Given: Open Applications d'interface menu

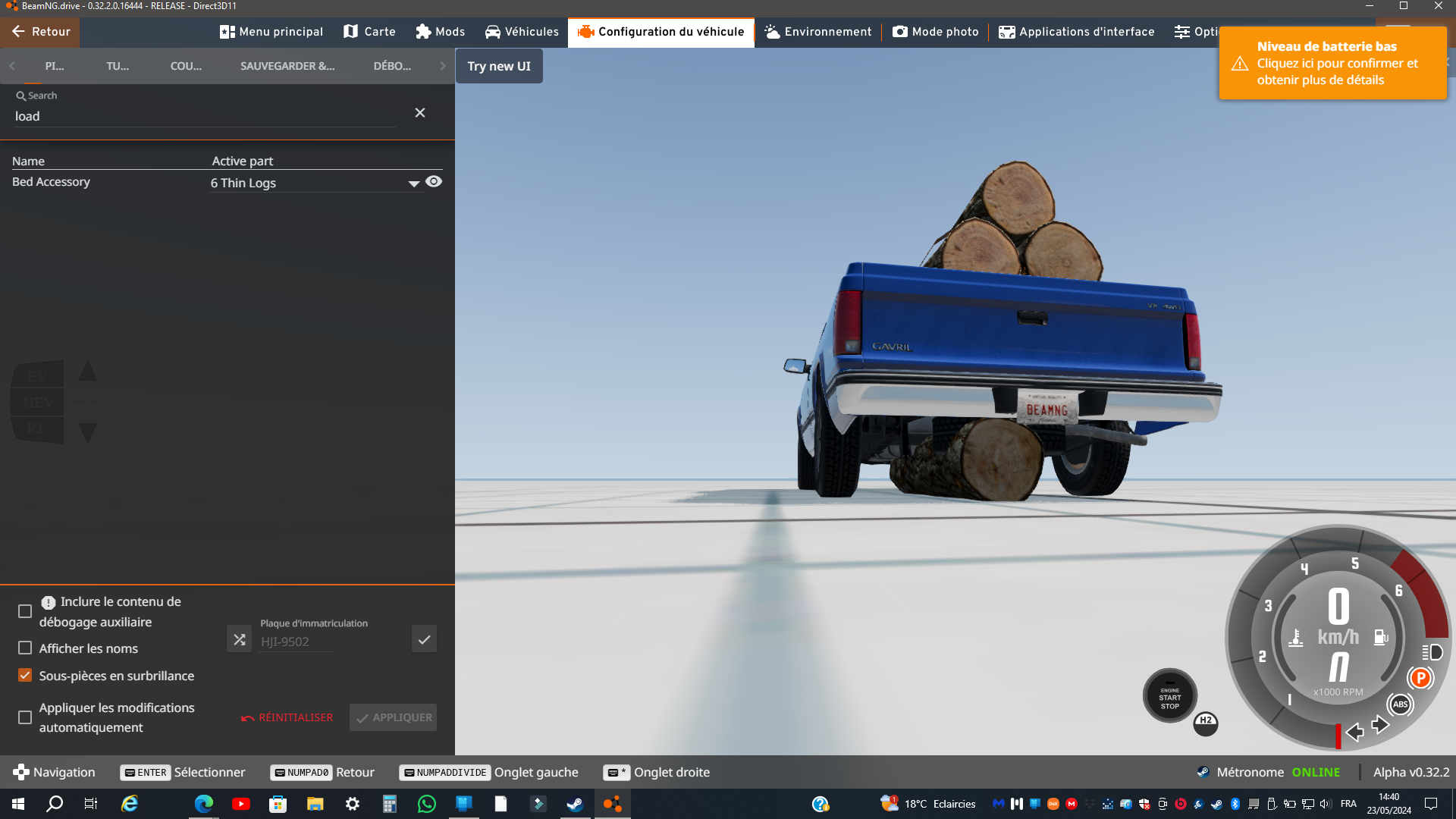Looking at the screenshot, I should coord(1077,32).
